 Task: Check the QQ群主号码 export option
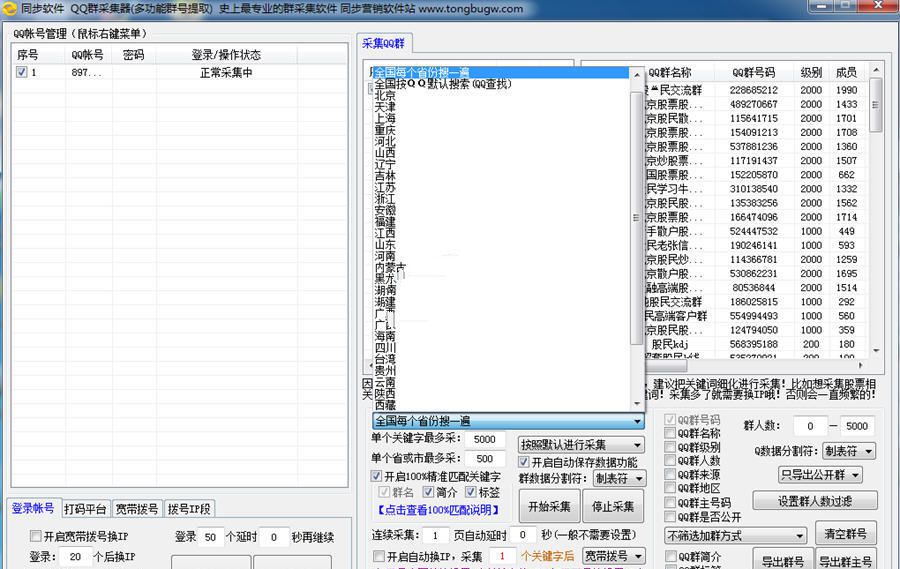tap(670, 502)
